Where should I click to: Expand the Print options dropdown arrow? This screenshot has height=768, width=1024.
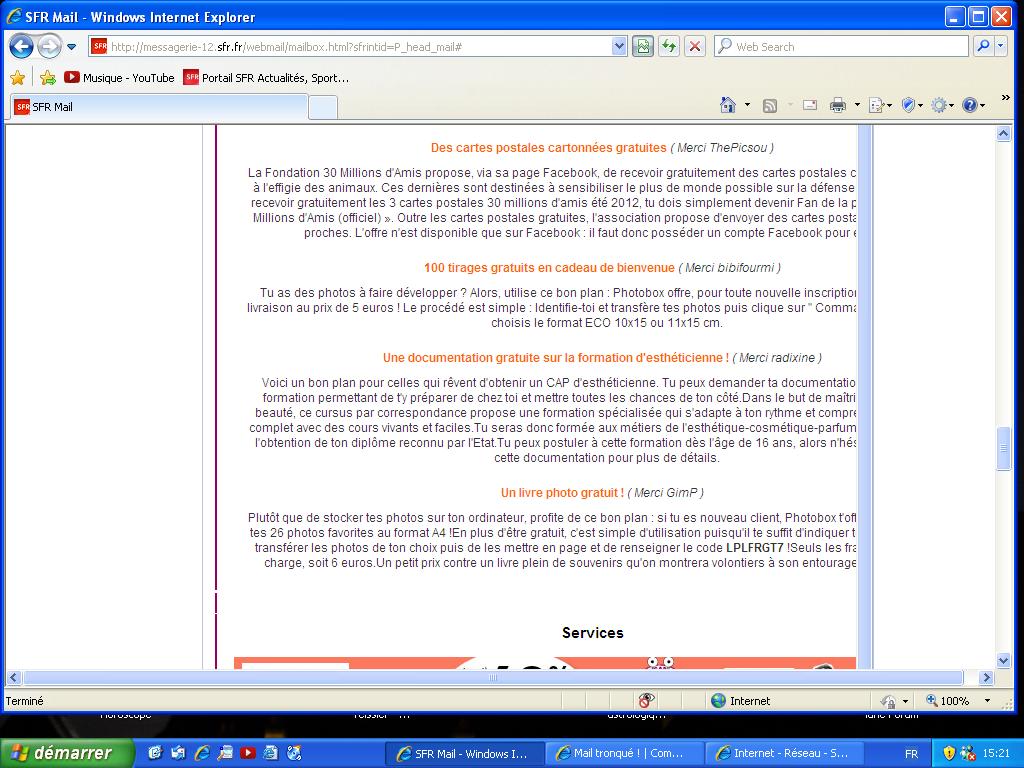[x=857, y=104]
